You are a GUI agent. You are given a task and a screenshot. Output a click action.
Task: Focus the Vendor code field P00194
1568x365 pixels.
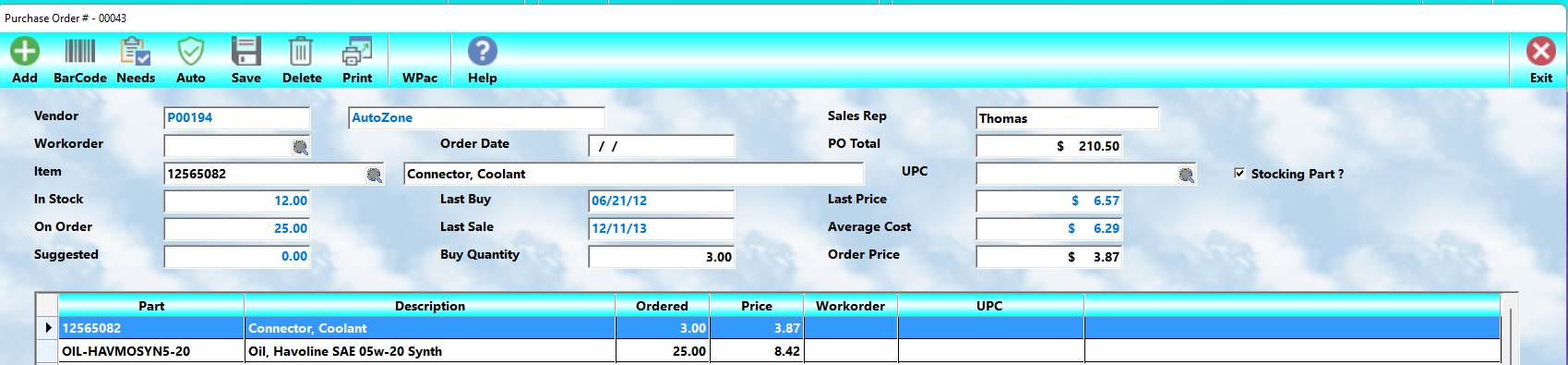(x=237, y=118)
